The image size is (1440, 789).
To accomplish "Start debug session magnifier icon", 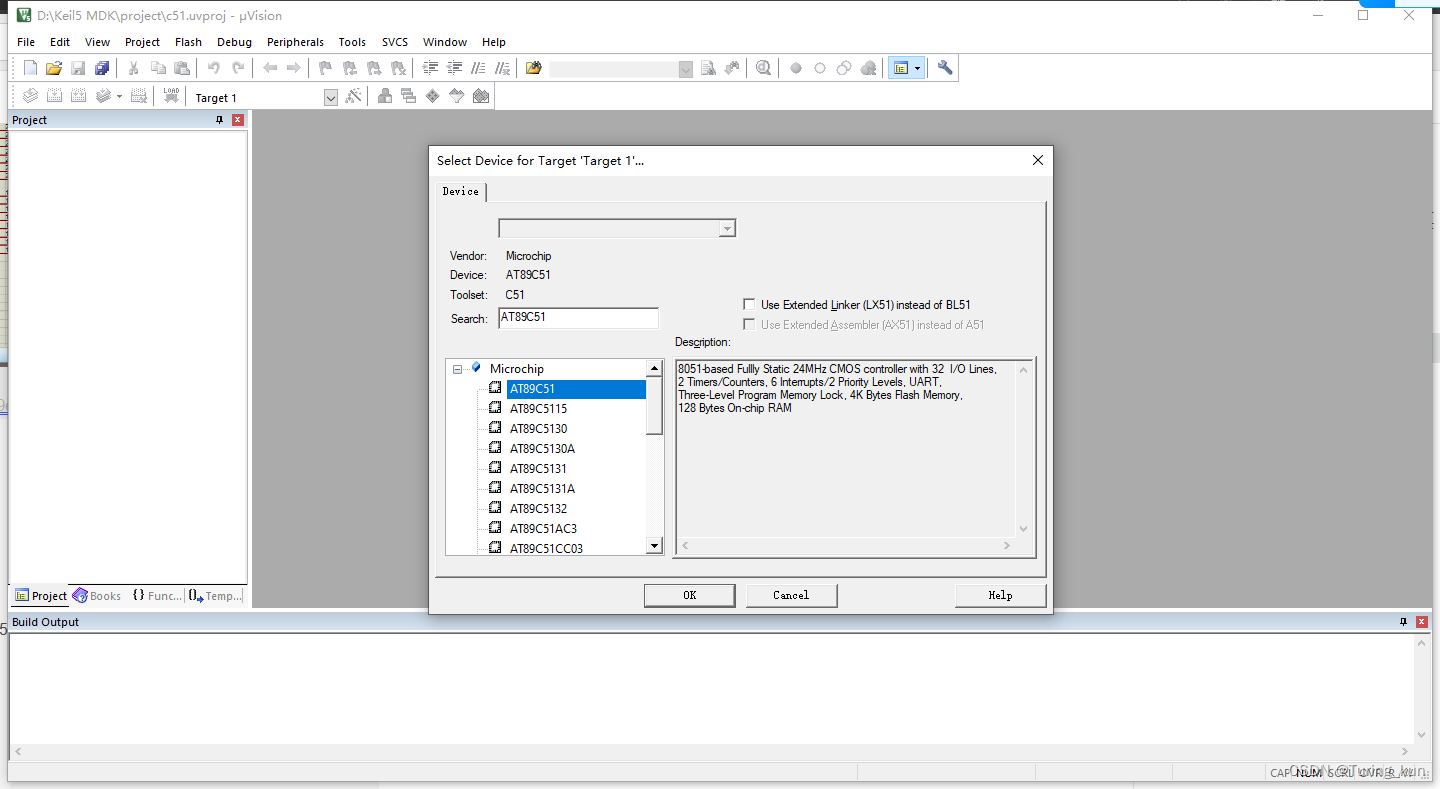I will tap(764, 68).
